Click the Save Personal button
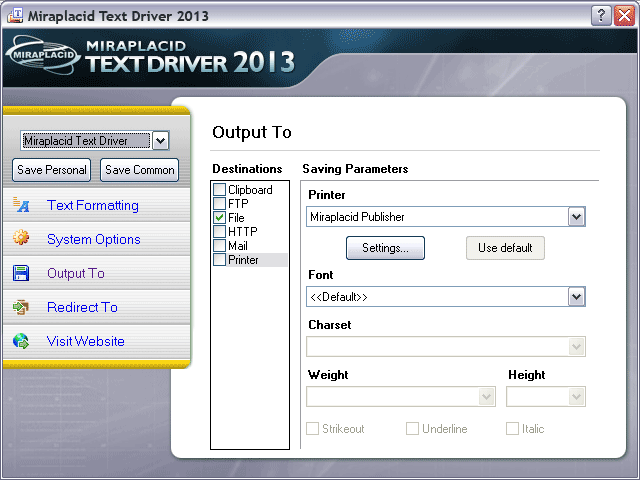The width and height of the screenshot is (640, 480). coord(51,170)
